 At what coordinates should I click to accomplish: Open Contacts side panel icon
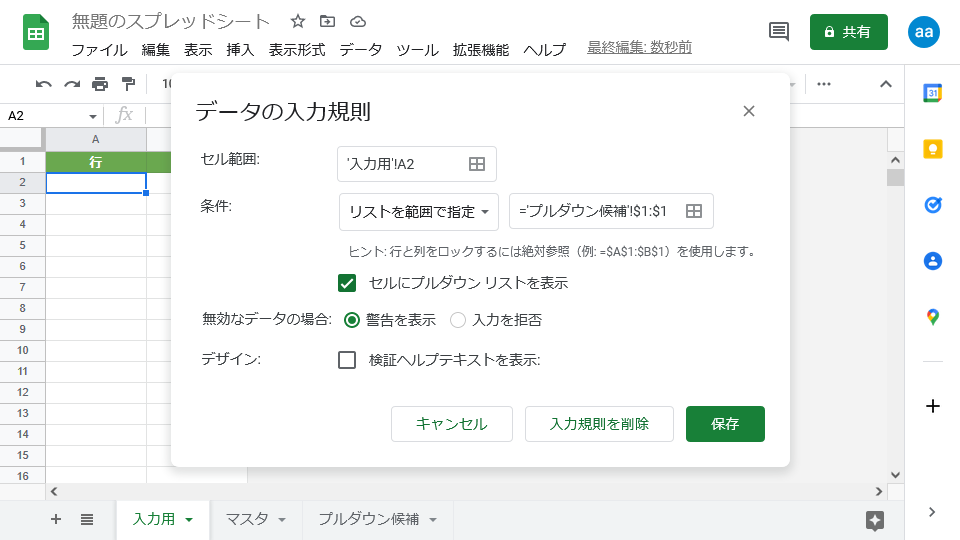932,261
